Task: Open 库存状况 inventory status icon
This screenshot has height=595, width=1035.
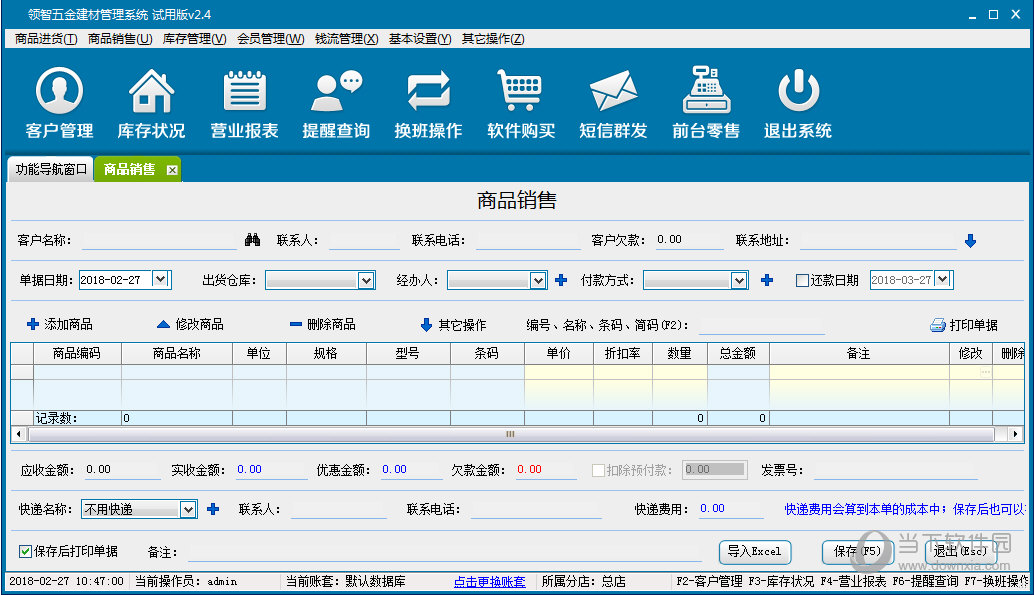Action: [151, 102]
